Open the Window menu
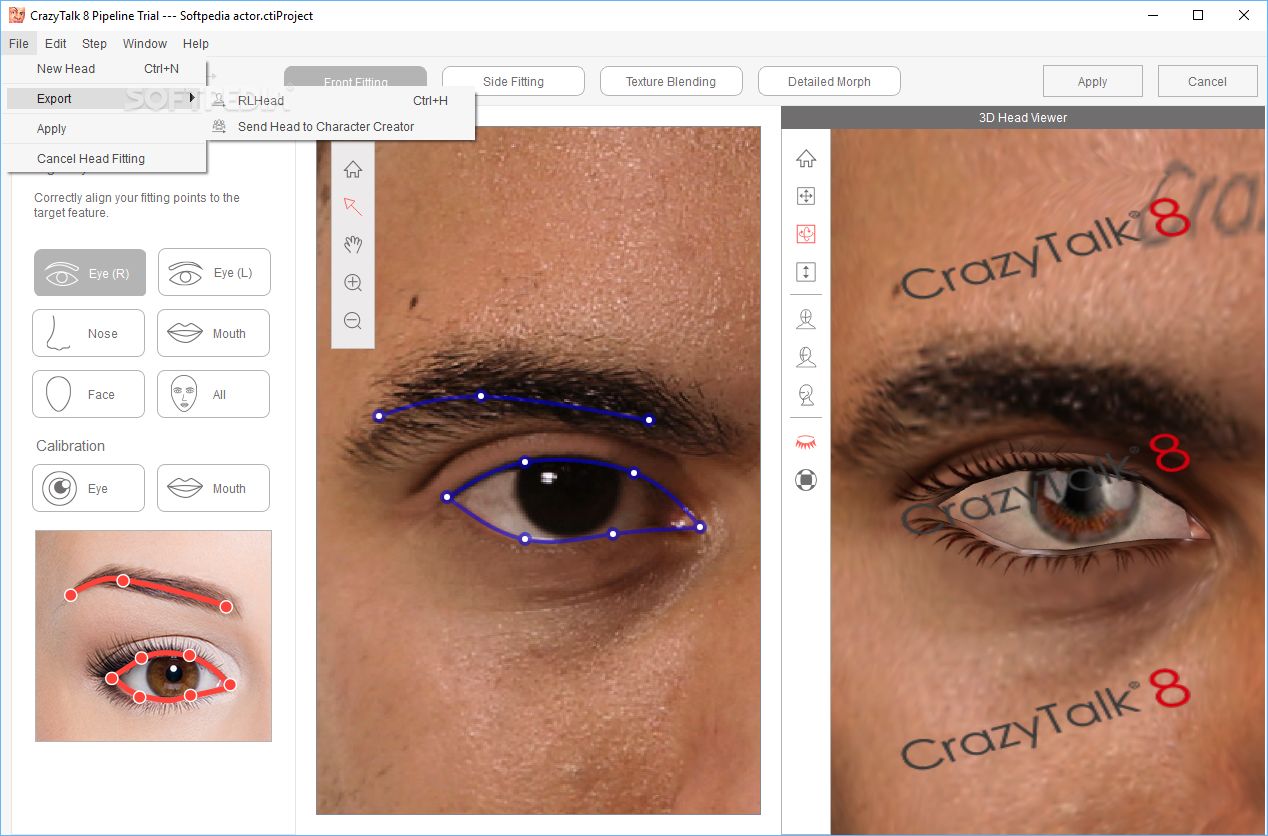This screenshot has width=1268, height=836. point(145,43)
